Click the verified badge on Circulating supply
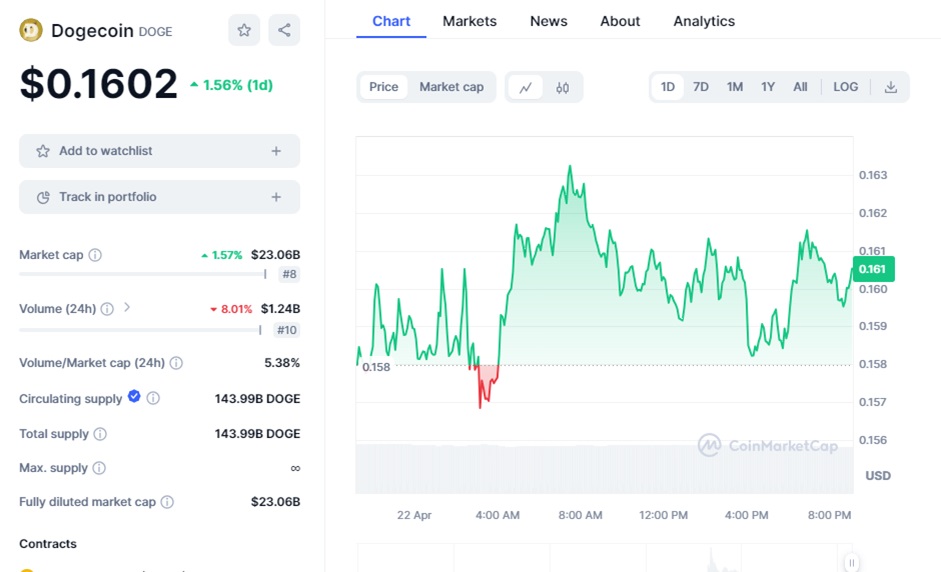This screenshot has width=941, height=572. pos(134,397)
